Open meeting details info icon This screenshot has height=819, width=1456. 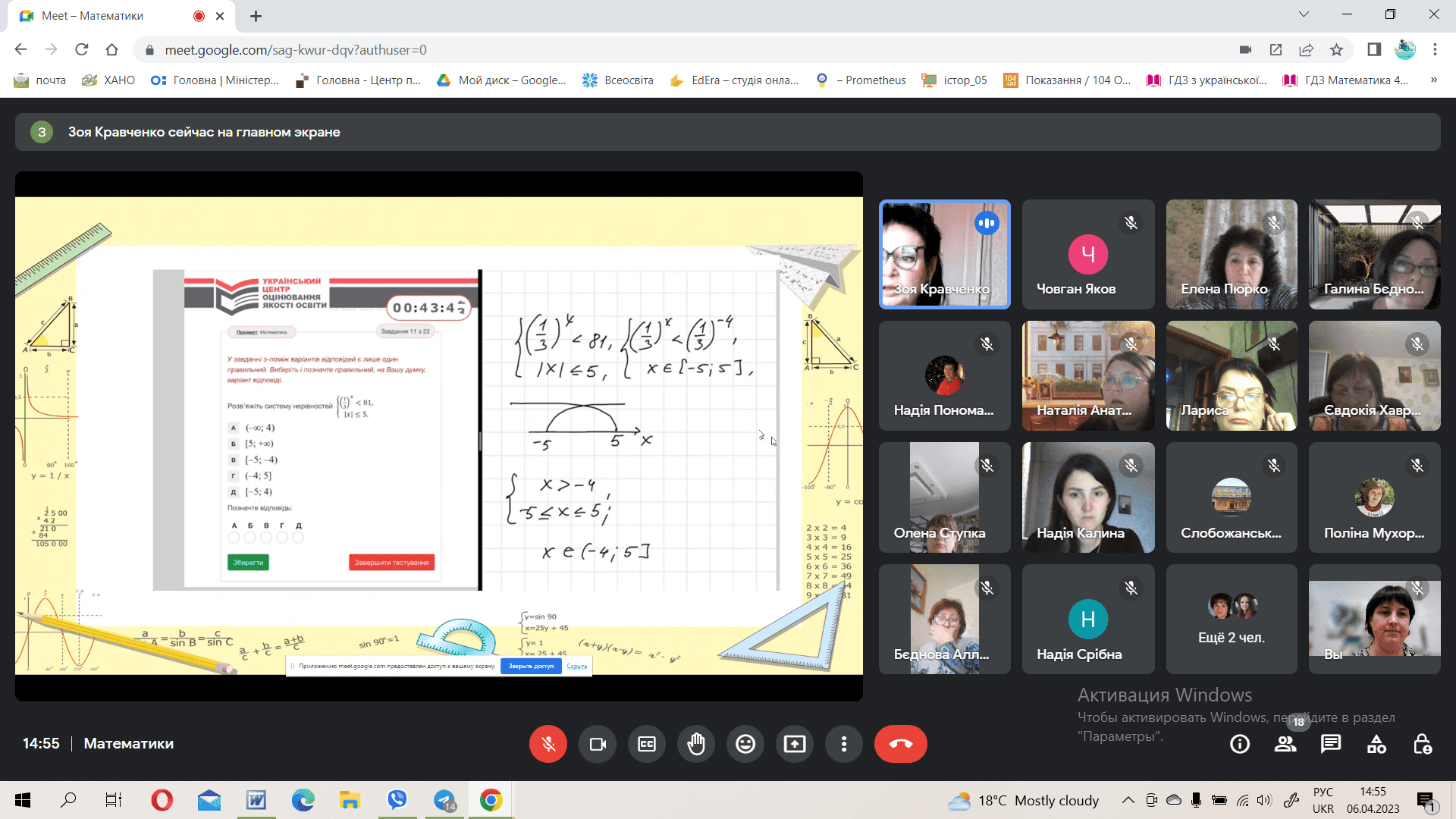[1240, 745]
